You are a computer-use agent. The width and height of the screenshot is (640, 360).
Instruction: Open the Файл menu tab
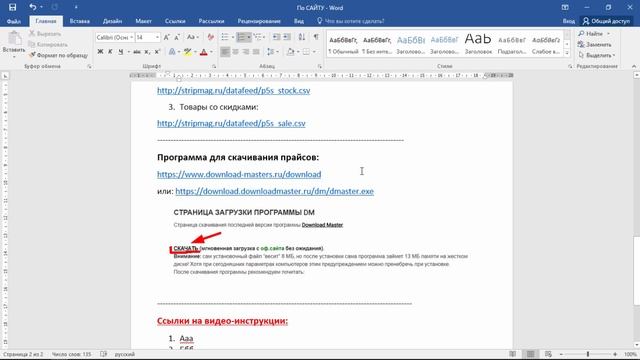coord(13,21)
